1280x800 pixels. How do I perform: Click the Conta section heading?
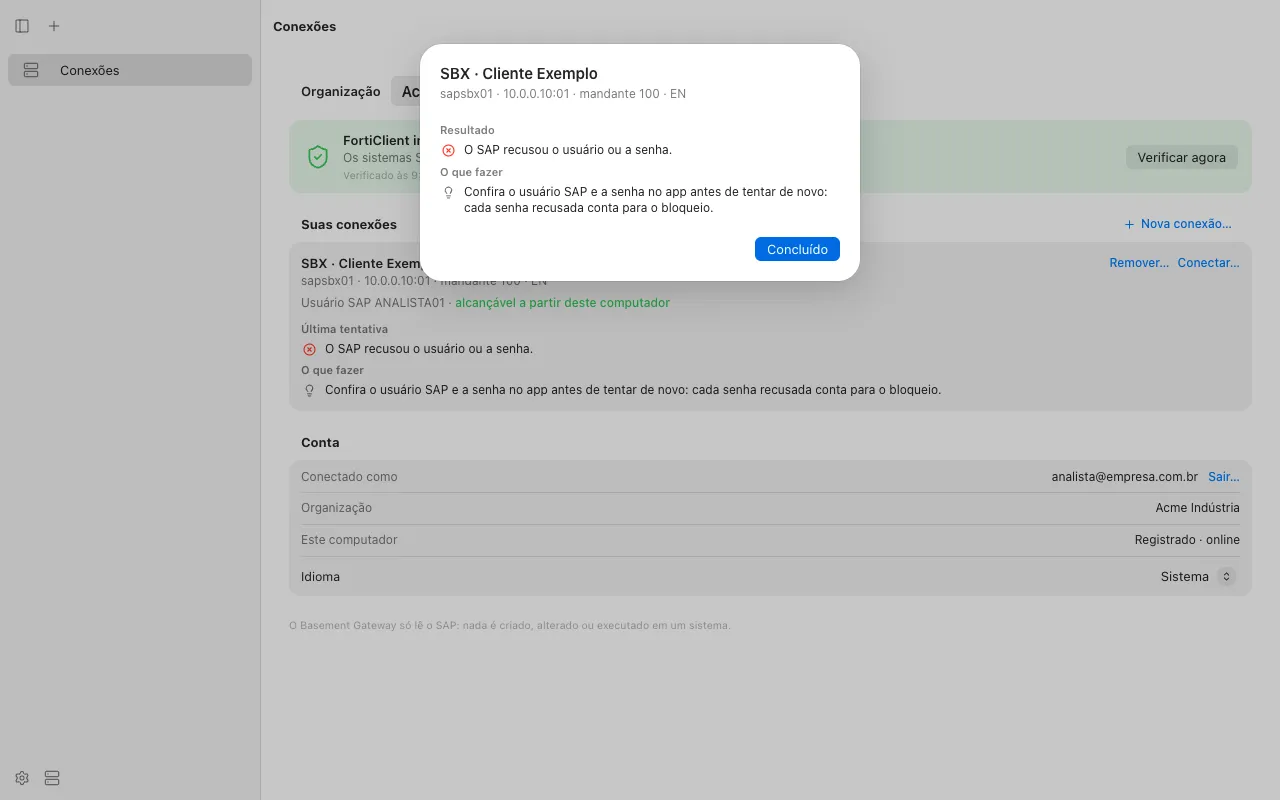tap(320, 443)
